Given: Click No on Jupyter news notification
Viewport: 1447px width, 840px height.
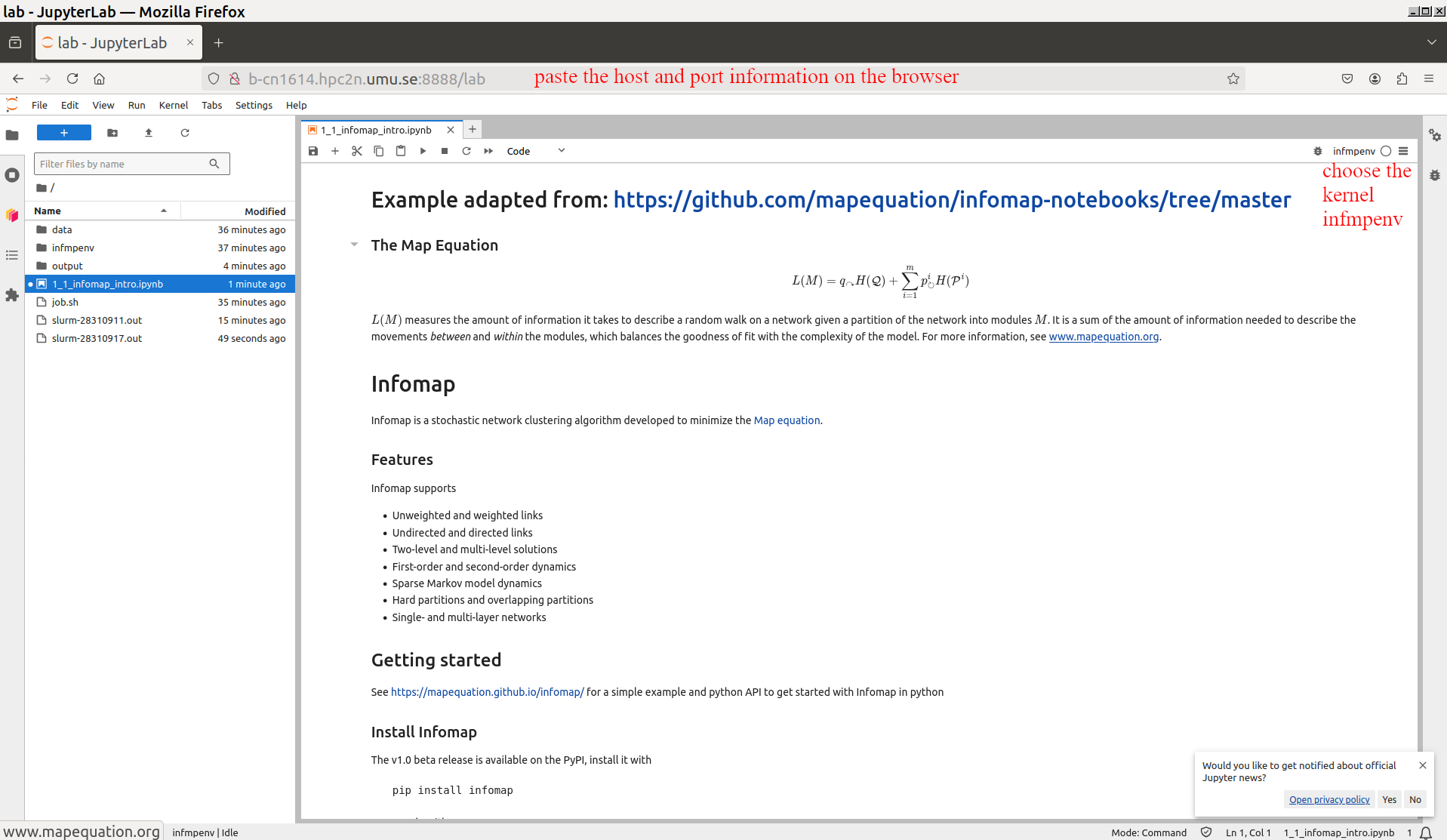Looking at the screenshot, I should pyautogui.click(x=1415, y=800).
